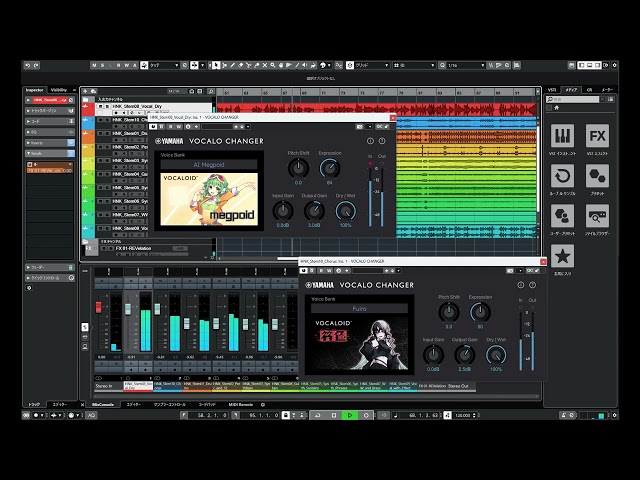The width and height of the screenshot is (640, 480).
Task: Switch to Inspector tab
Action: pyautogui.click(x=35, y=90)
